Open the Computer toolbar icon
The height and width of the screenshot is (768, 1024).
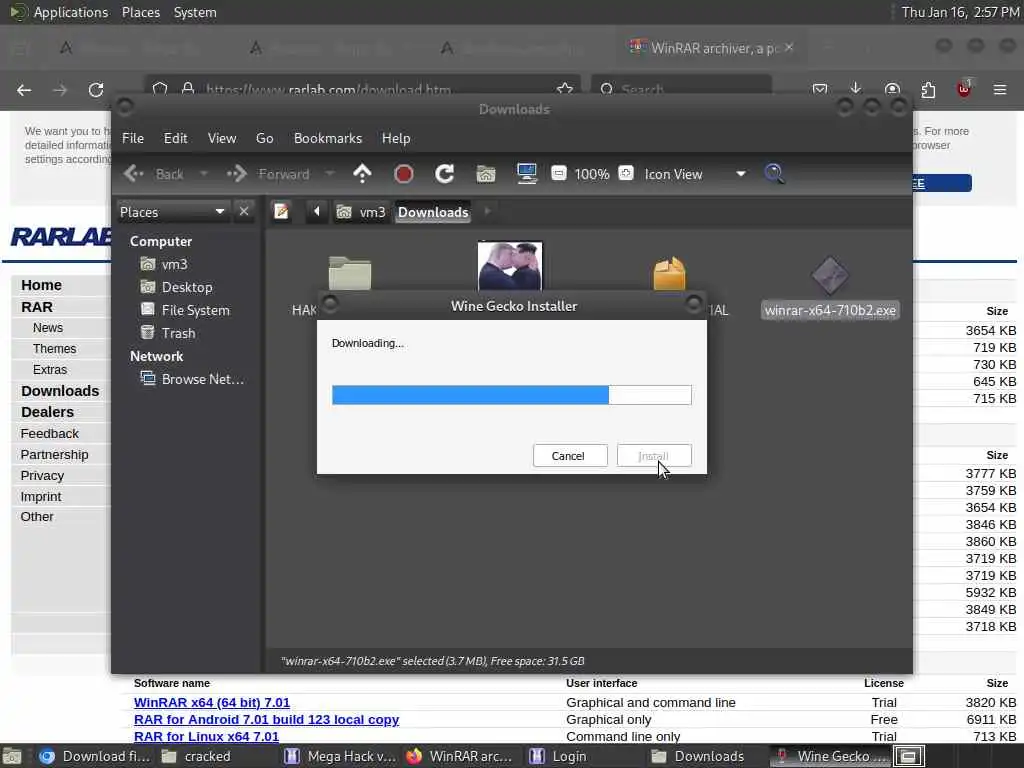[x=526, y=174]
